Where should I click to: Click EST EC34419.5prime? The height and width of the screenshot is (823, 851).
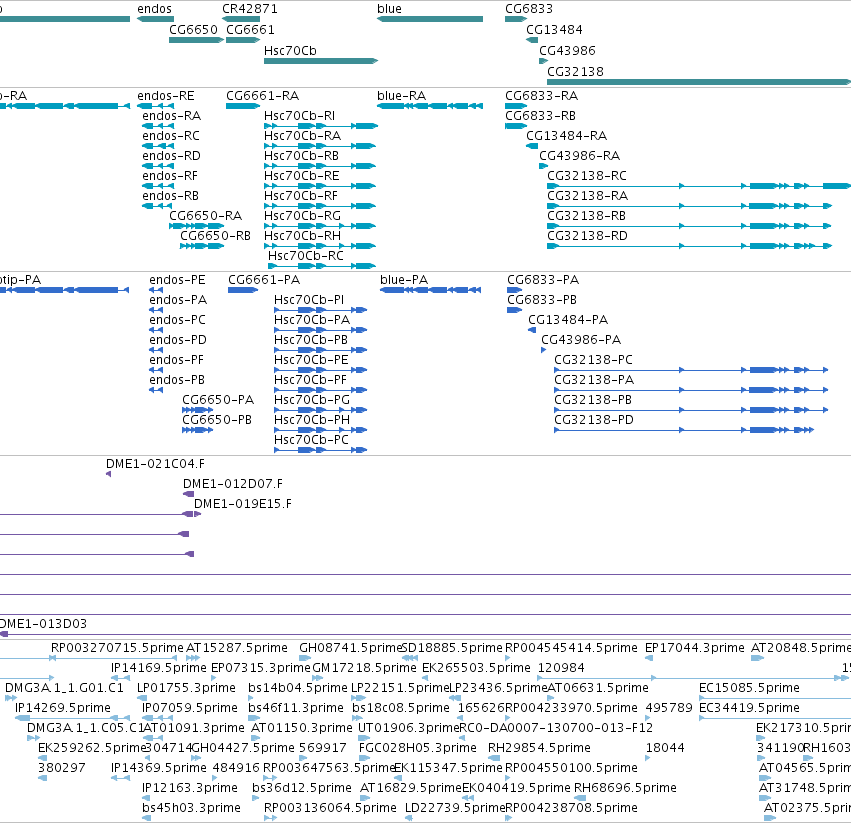(x=749, y=708)
